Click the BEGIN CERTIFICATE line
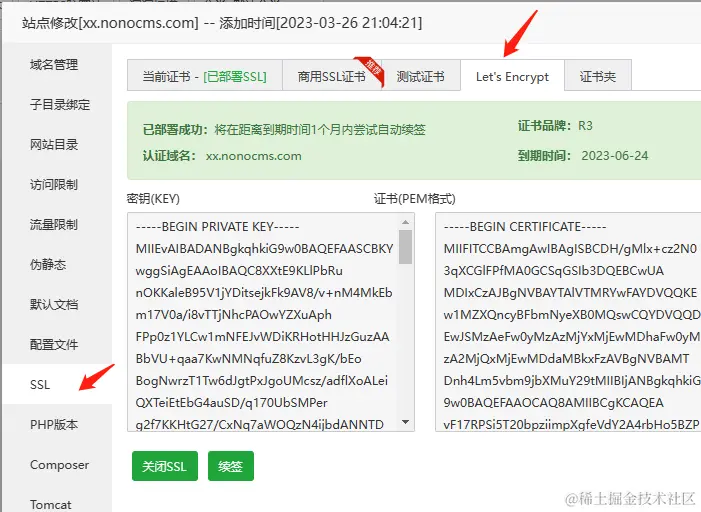701x512 pixels. click(525, 227)
